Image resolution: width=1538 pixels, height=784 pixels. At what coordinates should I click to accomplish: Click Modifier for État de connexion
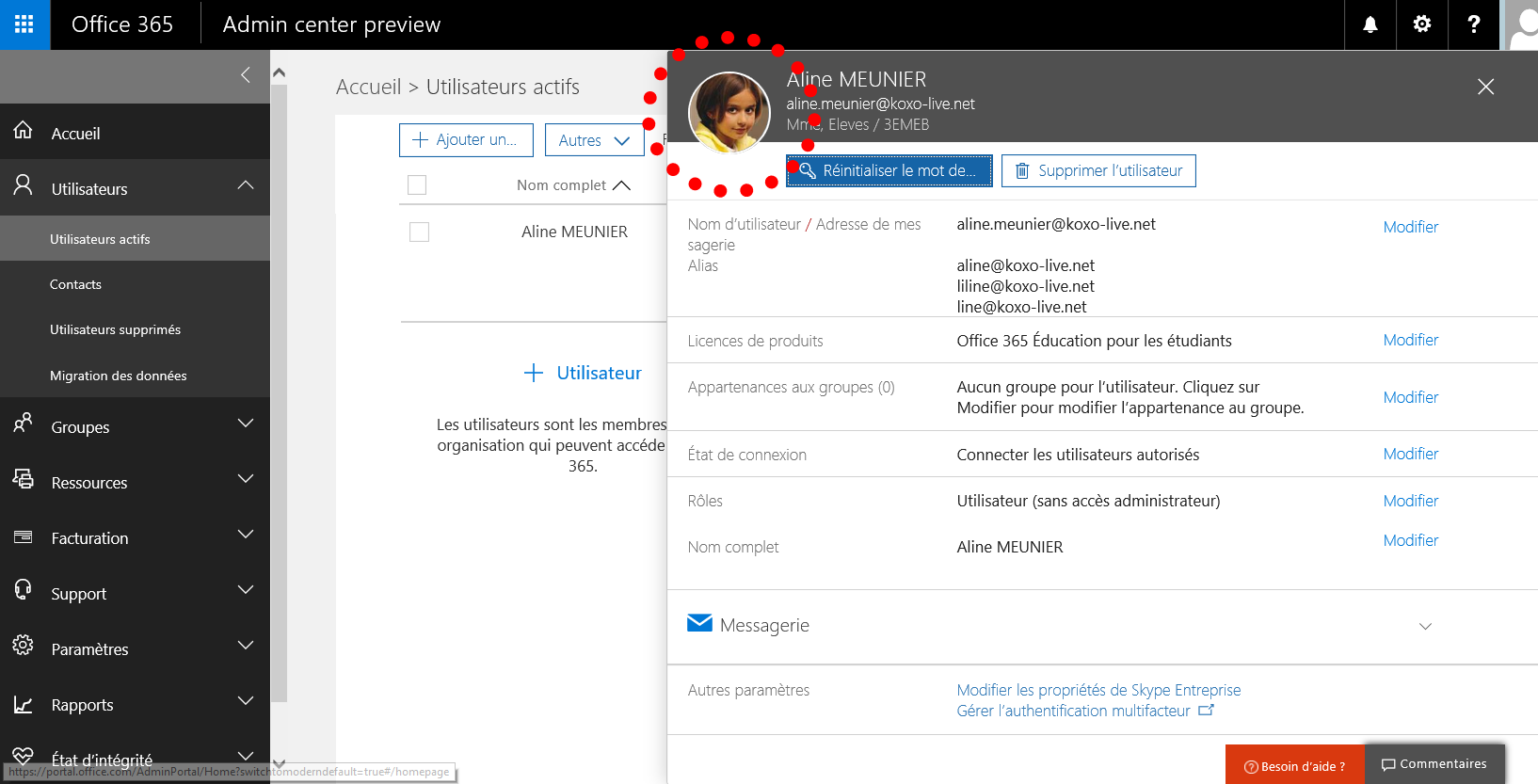[1410, 454]
